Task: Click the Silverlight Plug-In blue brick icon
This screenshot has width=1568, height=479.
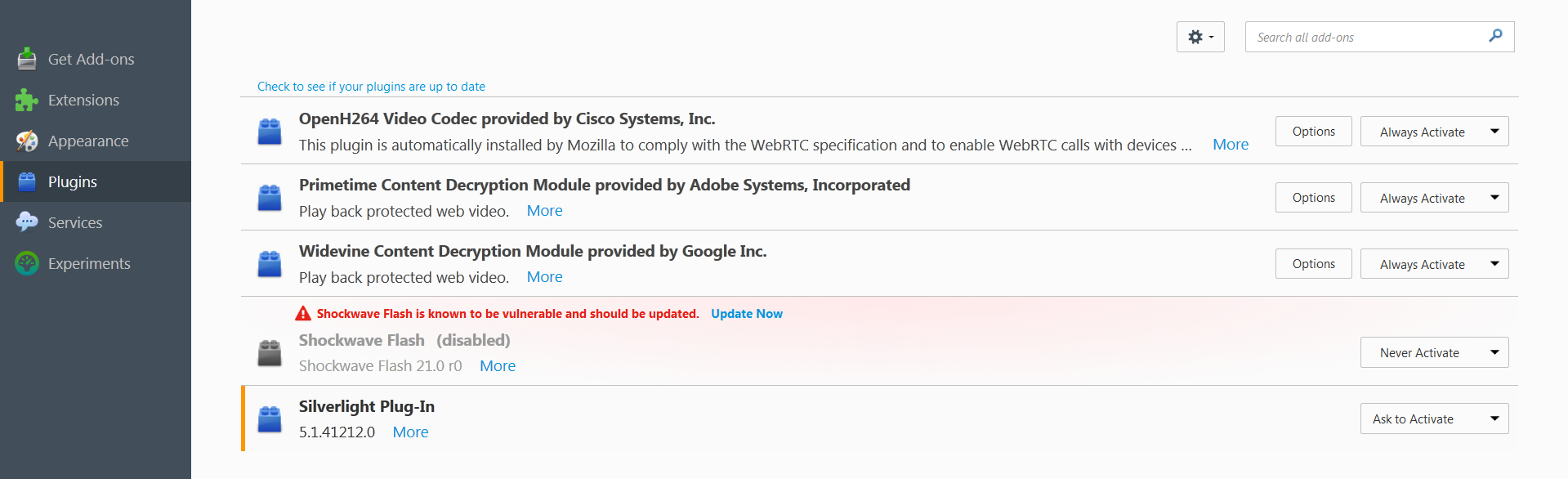Action: 270,419
